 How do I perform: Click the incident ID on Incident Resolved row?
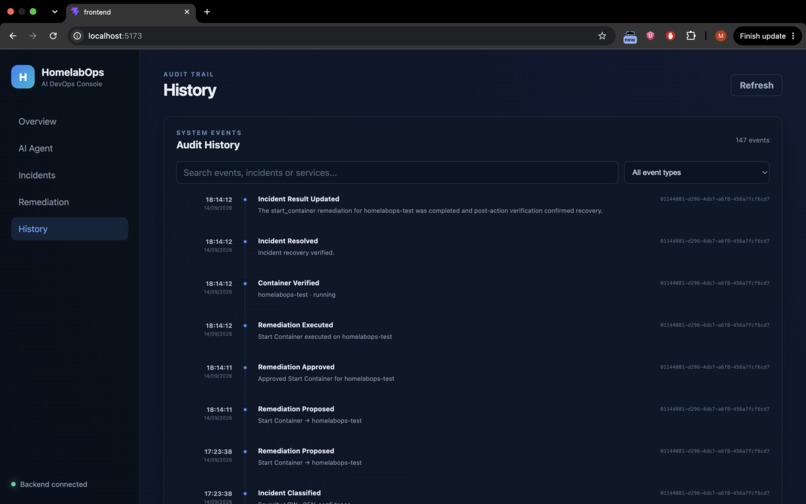(715, 241)
